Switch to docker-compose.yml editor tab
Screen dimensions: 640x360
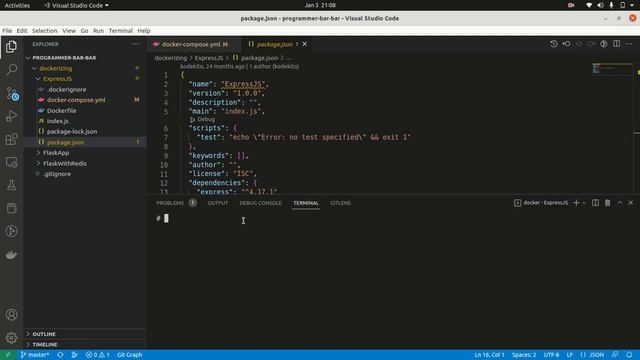pyautogui.click(x=191, y=44)
